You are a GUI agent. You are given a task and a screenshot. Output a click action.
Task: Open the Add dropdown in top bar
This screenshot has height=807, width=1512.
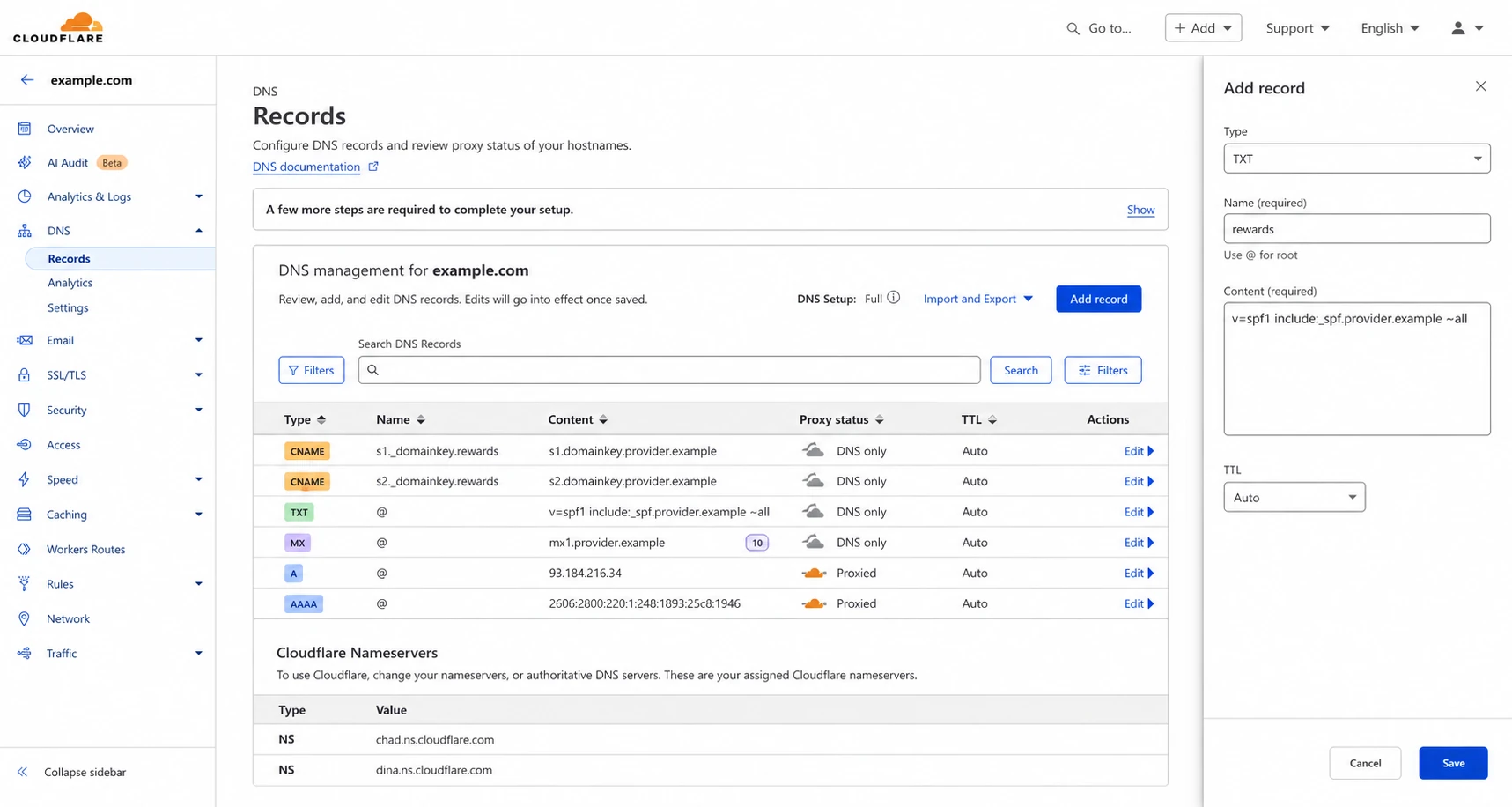[x=1203, y=28]
